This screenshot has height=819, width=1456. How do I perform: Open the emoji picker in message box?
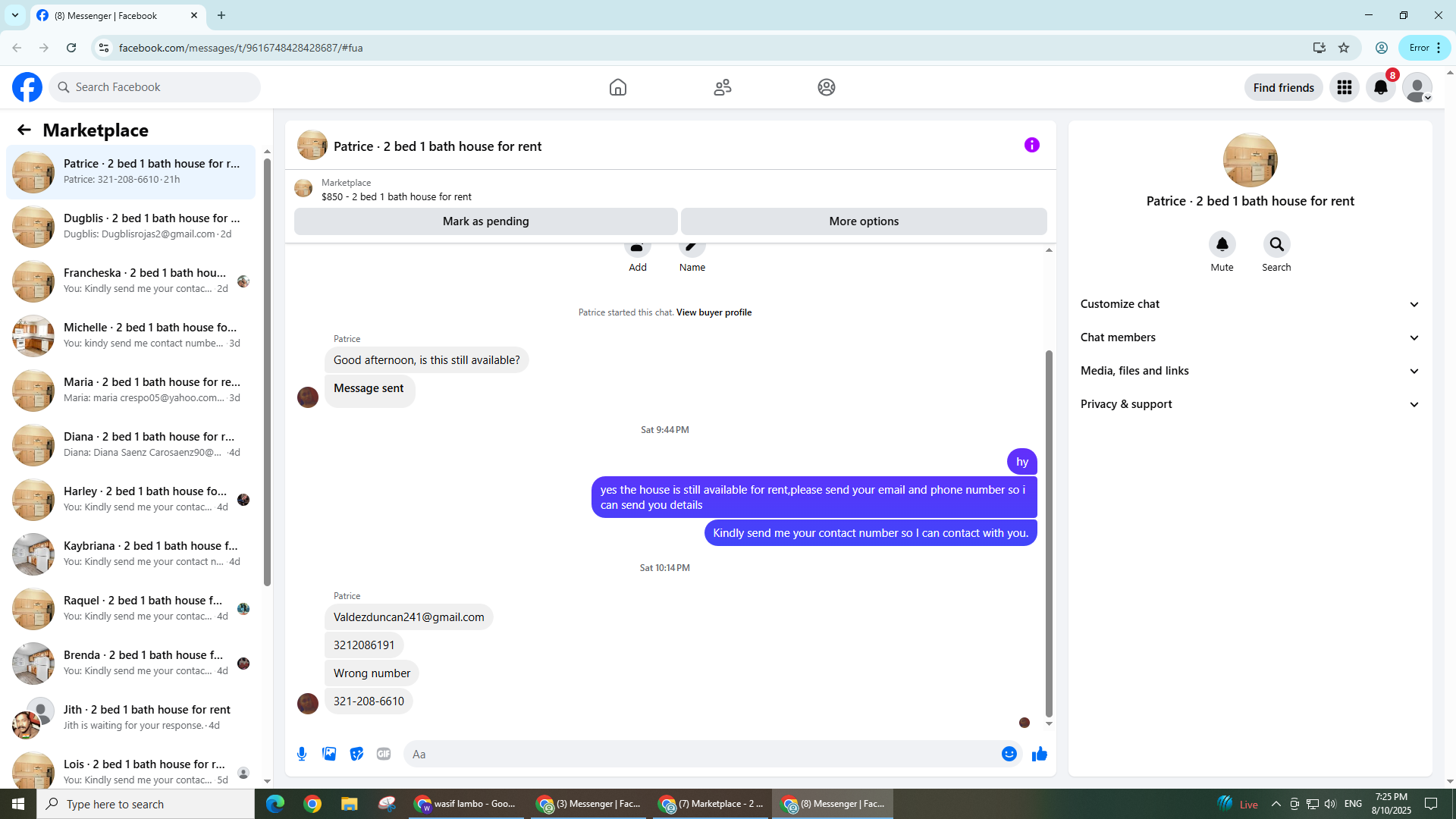coord(1009,754)
